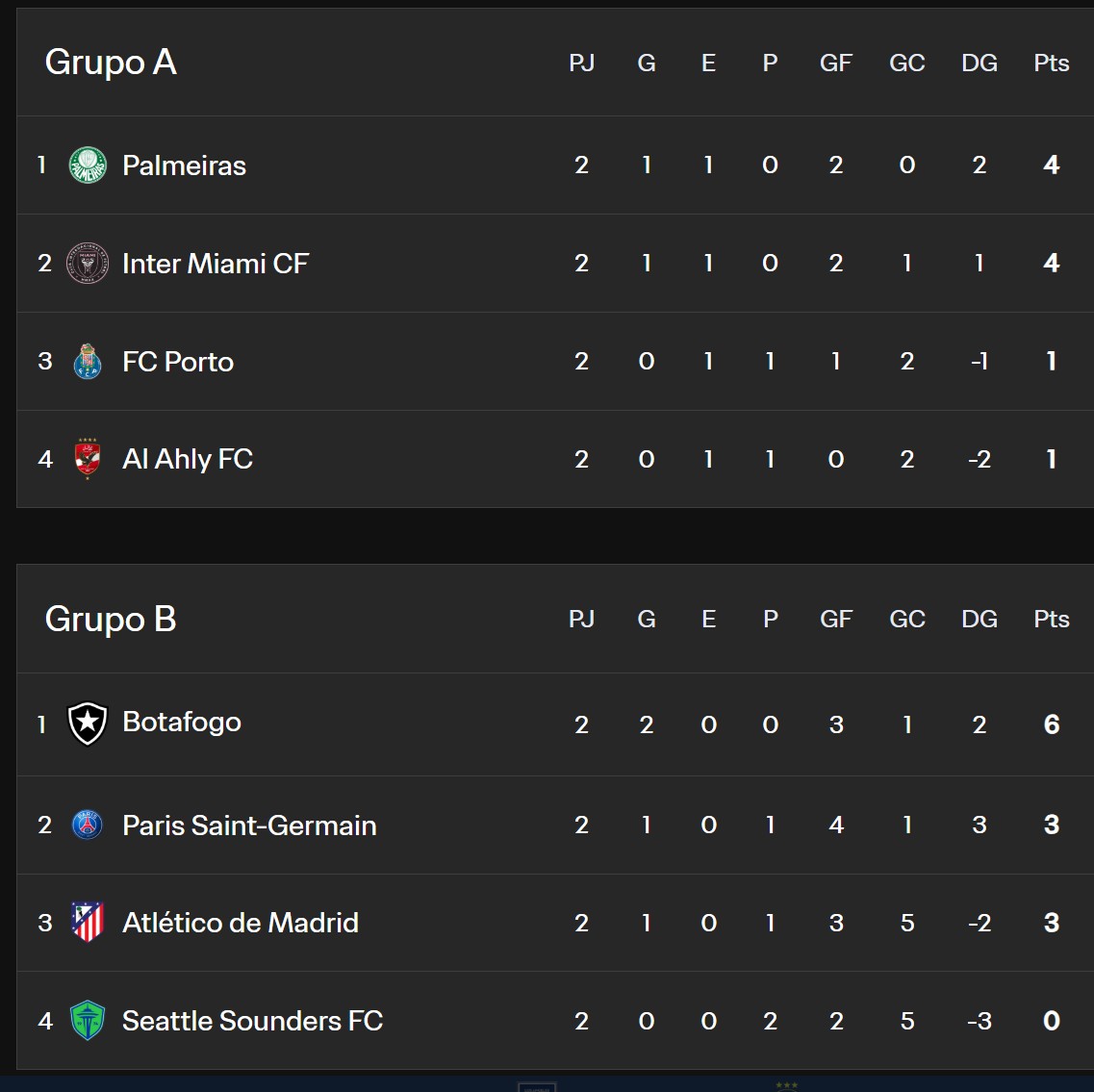Select the Grupo B heading
This screenshot has width=1094, height=1092.
[111, 619]
